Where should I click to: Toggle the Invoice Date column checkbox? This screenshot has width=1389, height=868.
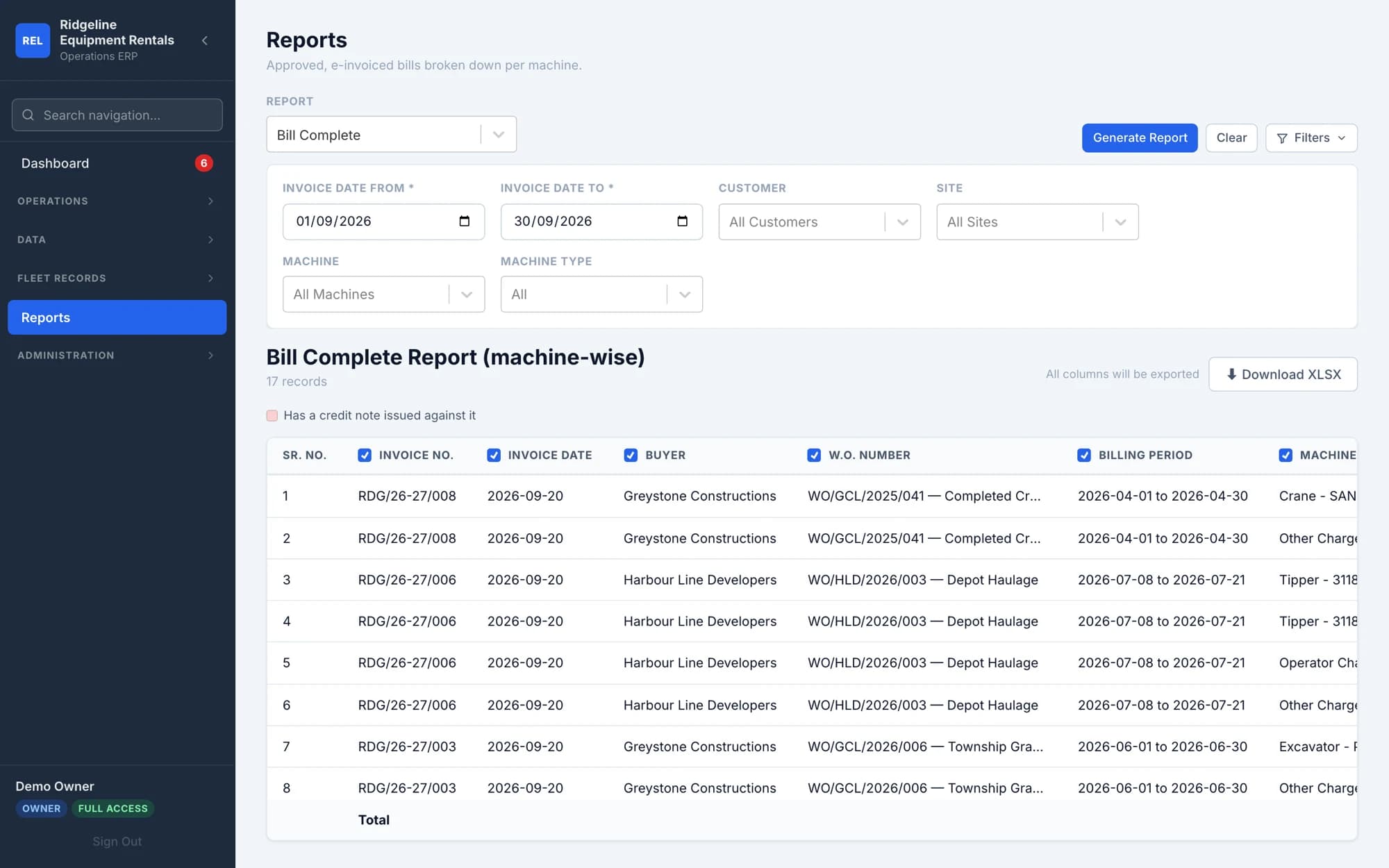[x=494, y=456]
